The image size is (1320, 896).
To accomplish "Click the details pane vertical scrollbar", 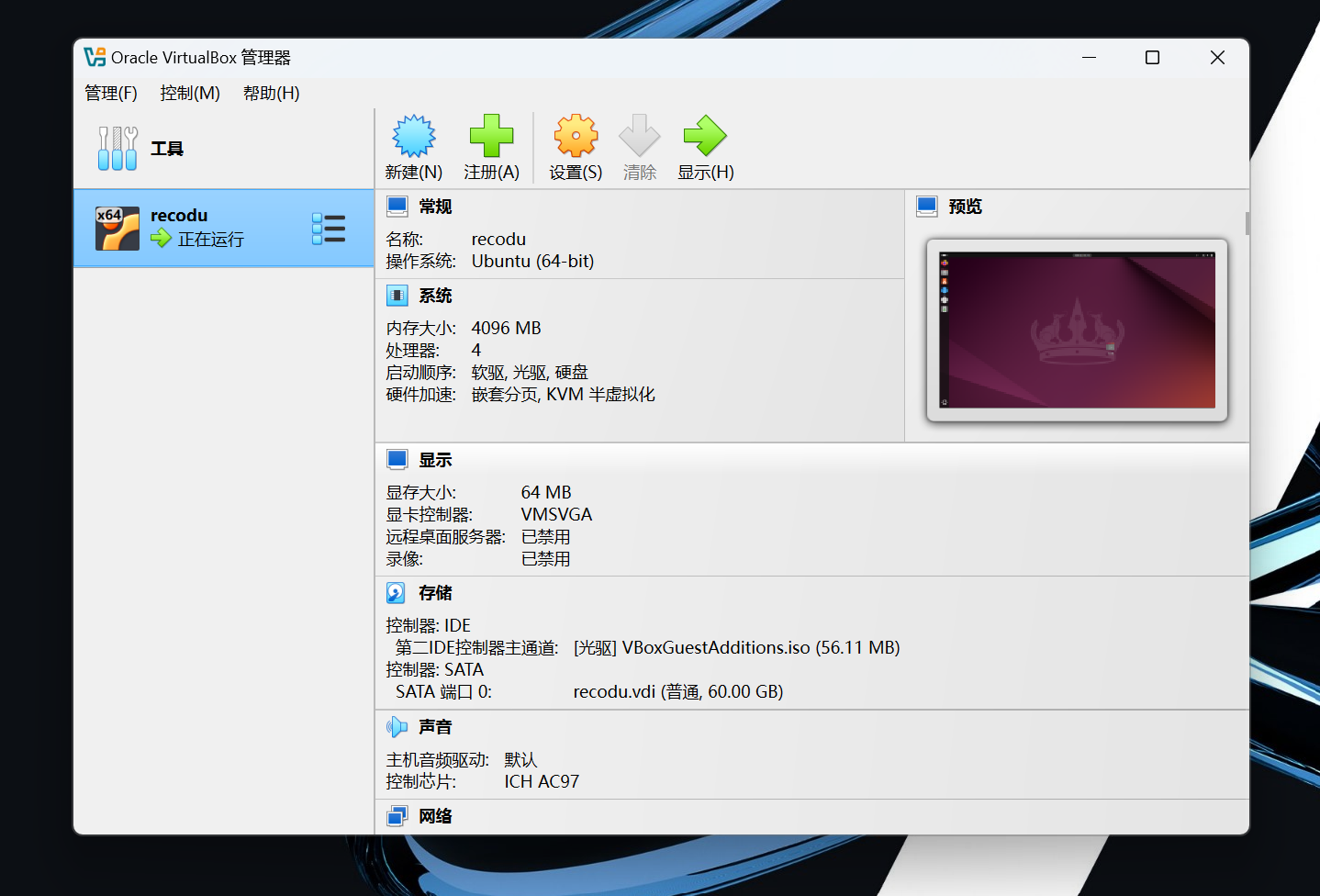I will tap(1247, 223).
